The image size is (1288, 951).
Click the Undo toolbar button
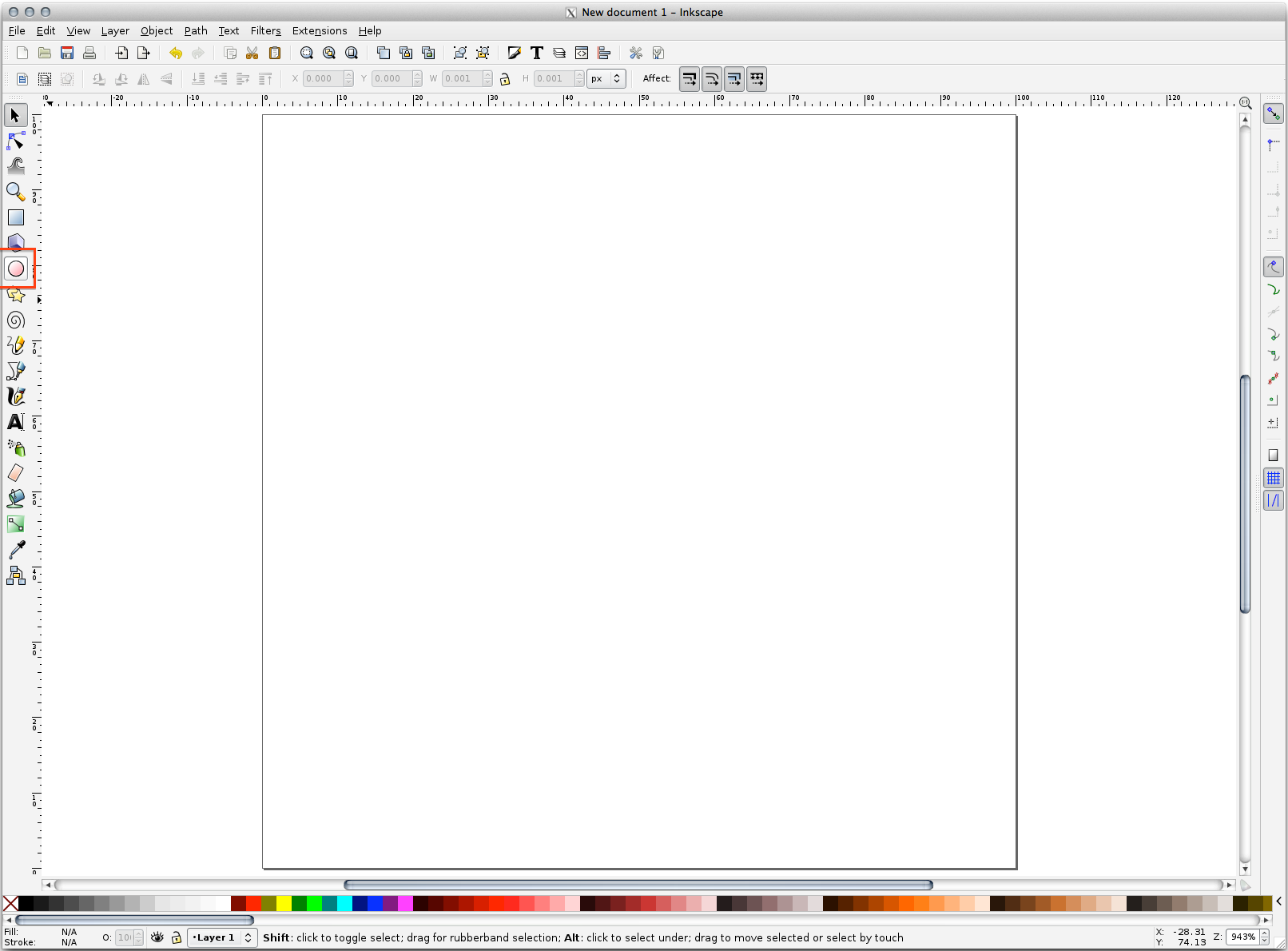click(x=175, y=53)
